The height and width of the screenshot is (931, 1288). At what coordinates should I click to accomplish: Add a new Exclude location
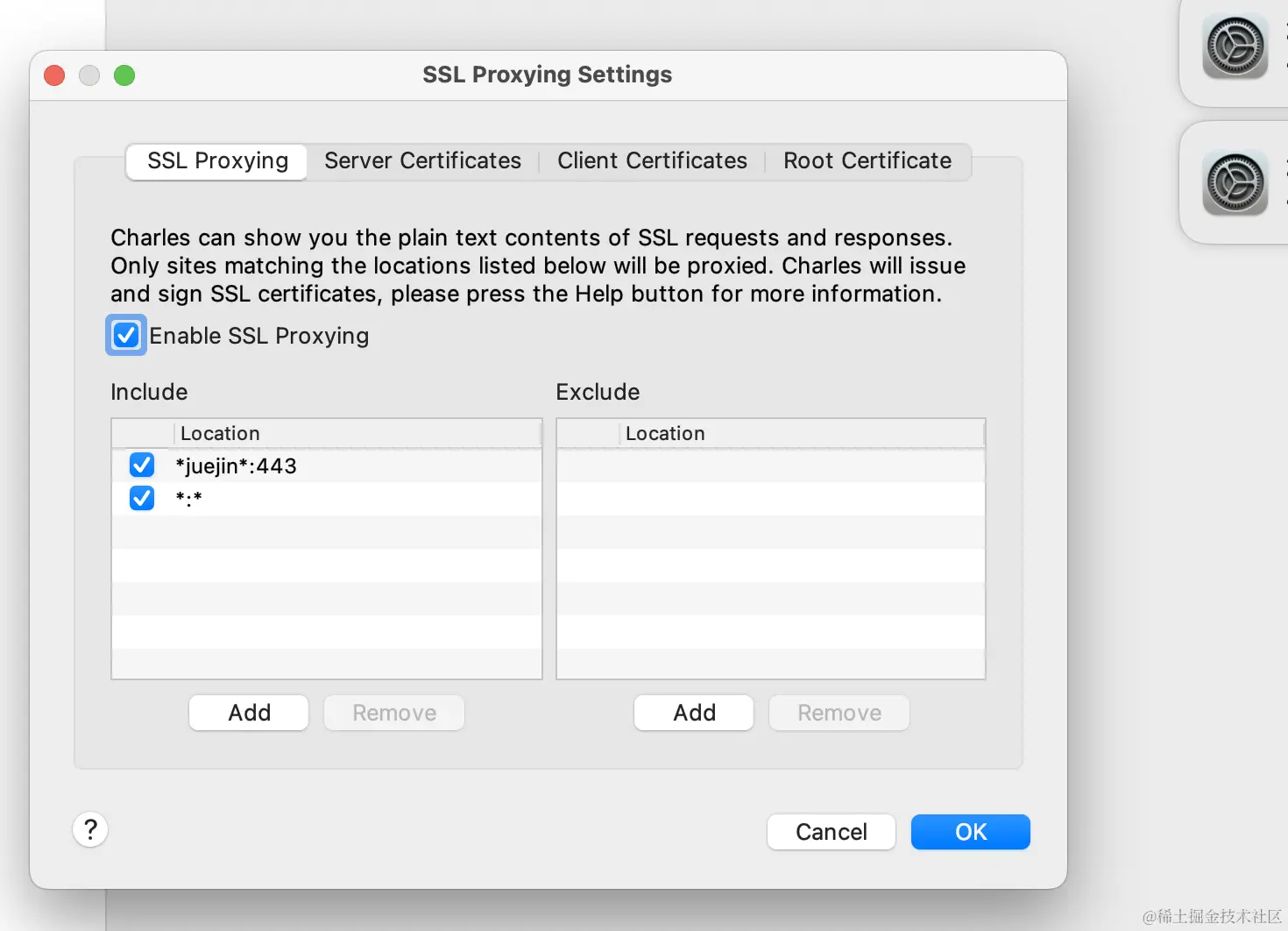[x=694, y=713]
